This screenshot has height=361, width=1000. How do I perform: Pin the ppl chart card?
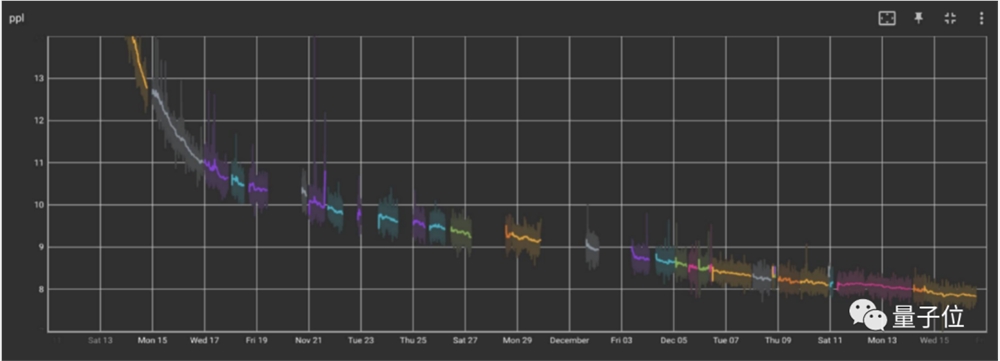[x=918, y=18]
